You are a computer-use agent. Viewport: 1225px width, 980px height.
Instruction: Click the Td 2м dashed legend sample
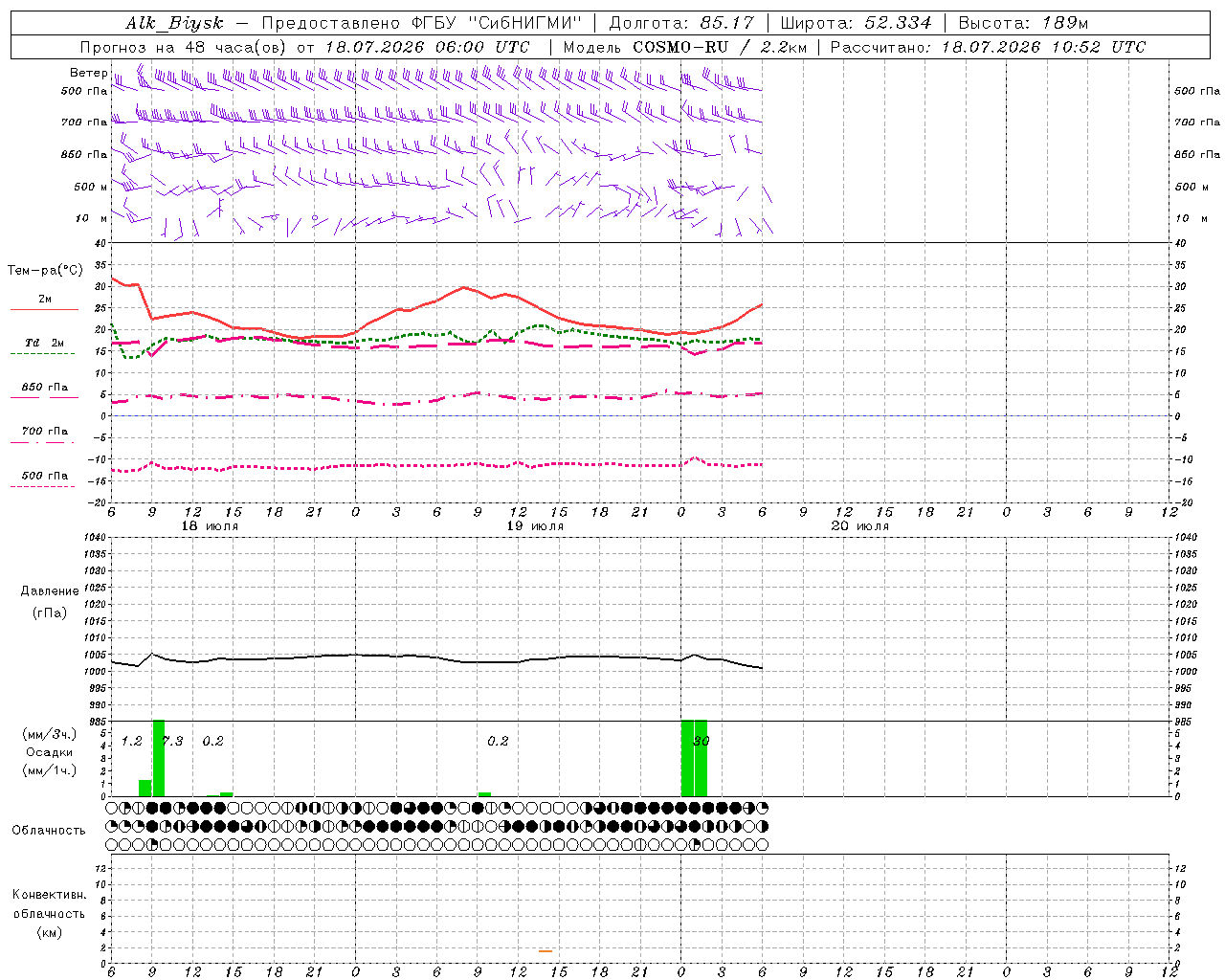click(x=42, y=354)
